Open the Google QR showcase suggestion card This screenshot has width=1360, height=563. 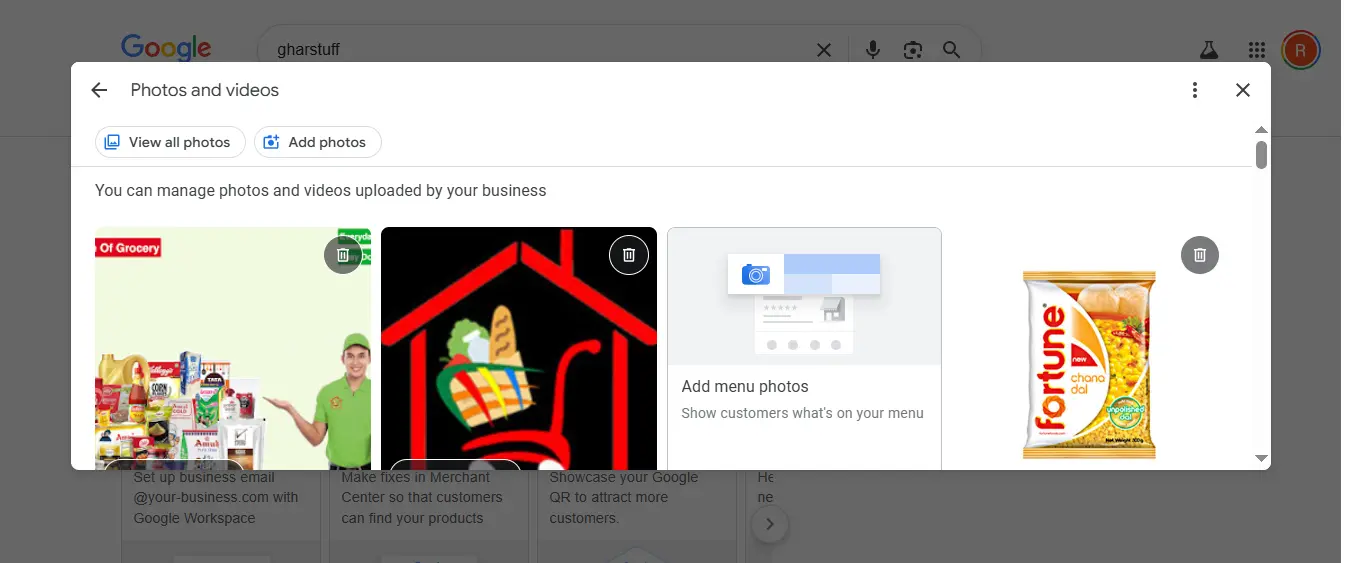pos(637,516)
